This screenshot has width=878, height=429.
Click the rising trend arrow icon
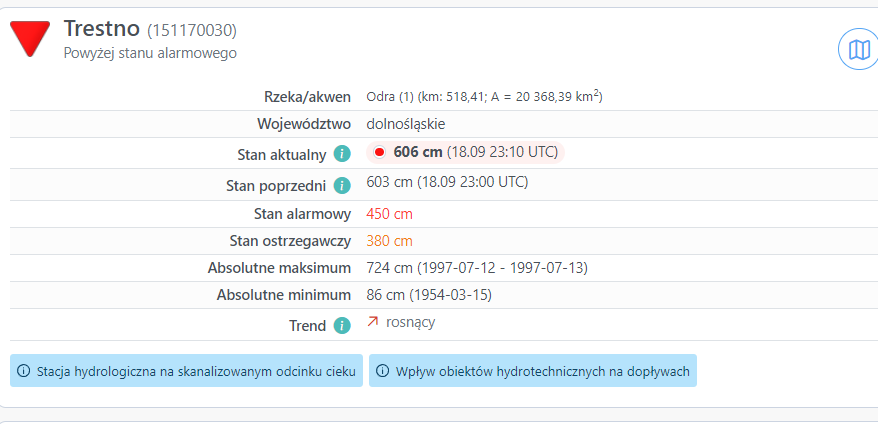tap(374, 322)
